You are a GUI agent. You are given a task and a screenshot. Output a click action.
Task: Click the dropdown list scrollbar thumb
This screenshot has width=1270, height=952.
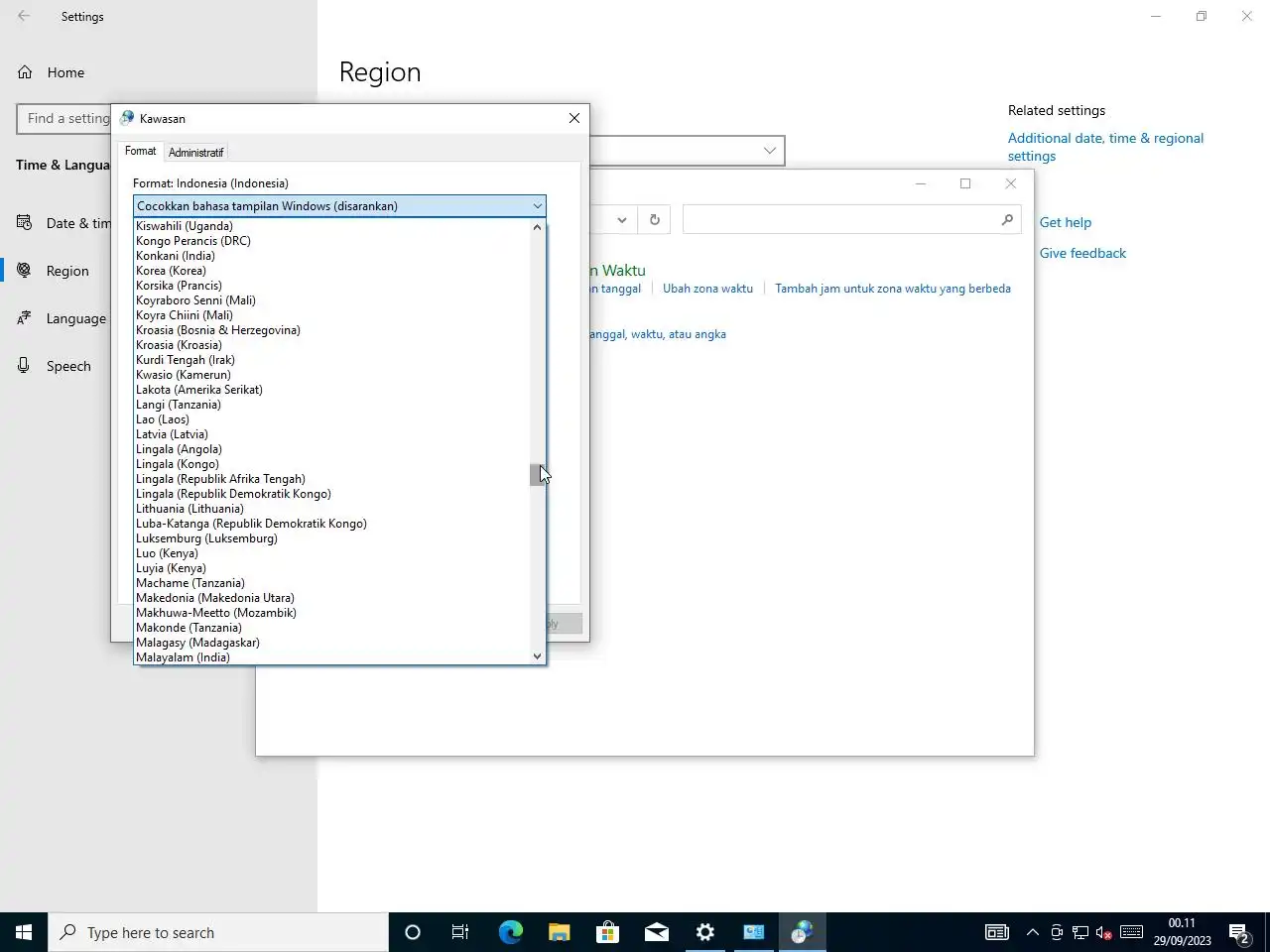[537, 475]
